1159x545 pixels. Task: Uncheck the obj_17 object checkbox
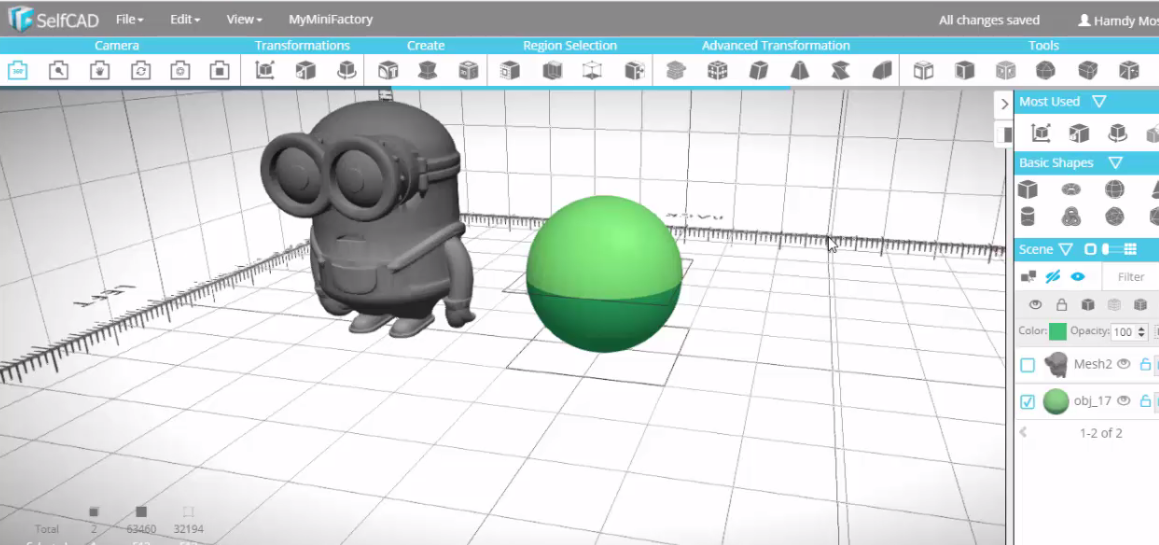coord(1027,402)
